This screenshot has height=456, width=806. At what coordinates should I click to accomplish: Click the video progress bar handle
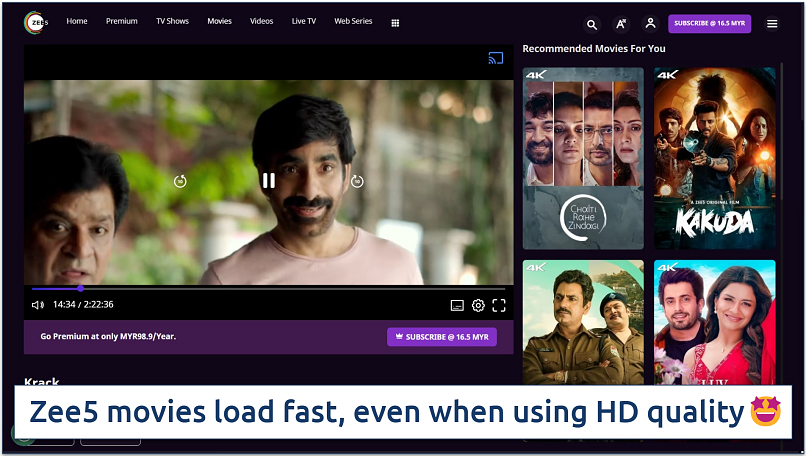(x=81, y=288)
